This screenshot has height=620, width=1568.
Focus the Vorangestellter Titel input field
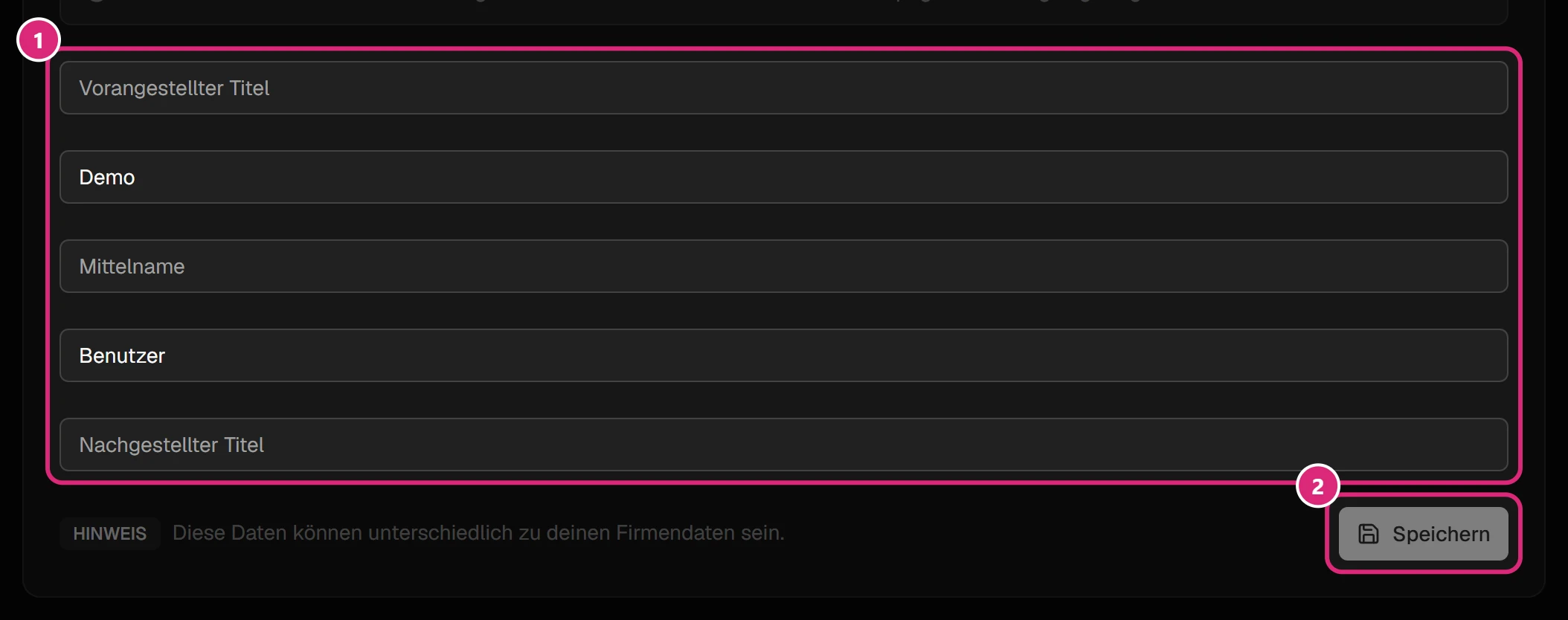[x=784, y=88]
